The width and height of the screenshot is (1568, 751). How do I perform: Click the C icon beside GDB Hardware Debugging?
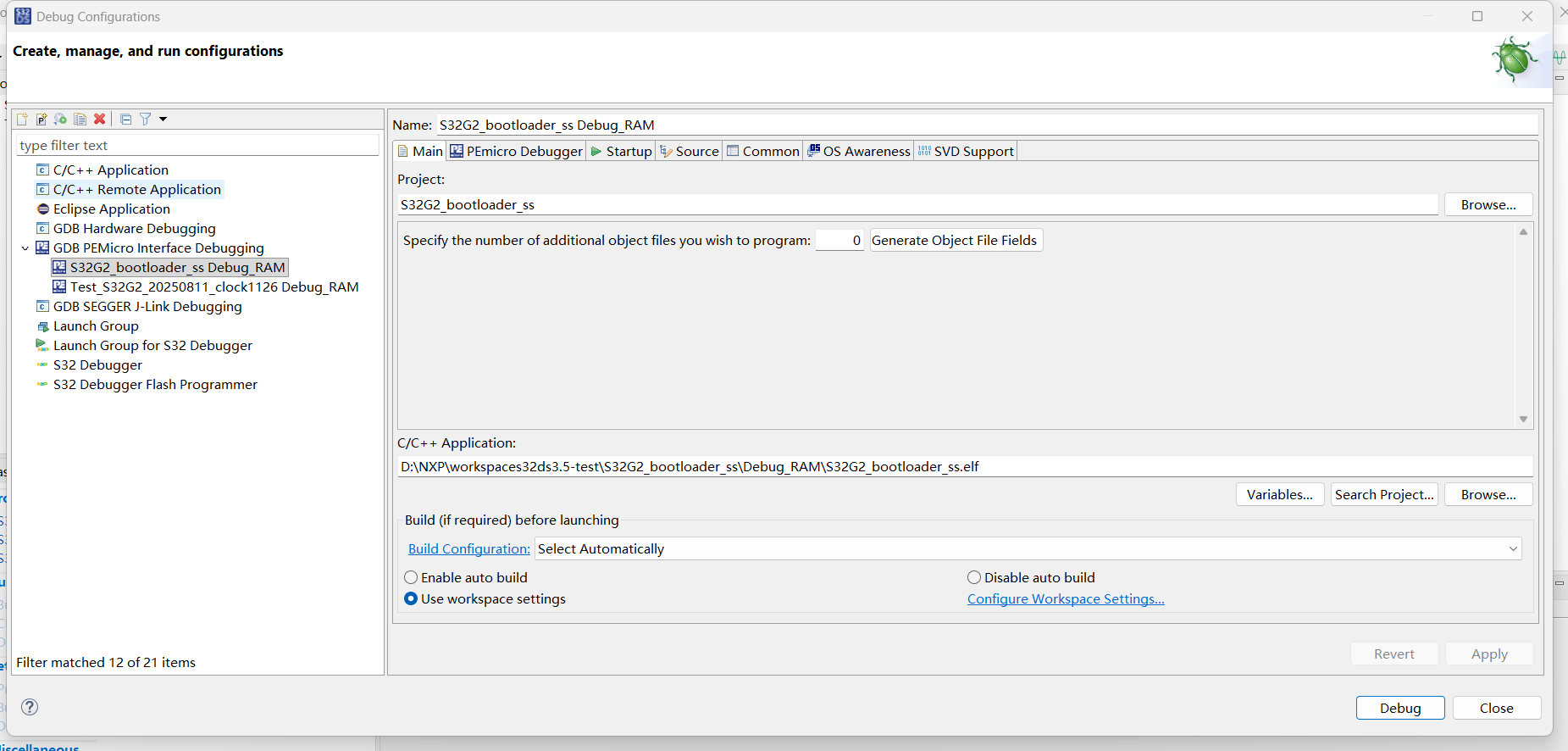click(42, 229)
